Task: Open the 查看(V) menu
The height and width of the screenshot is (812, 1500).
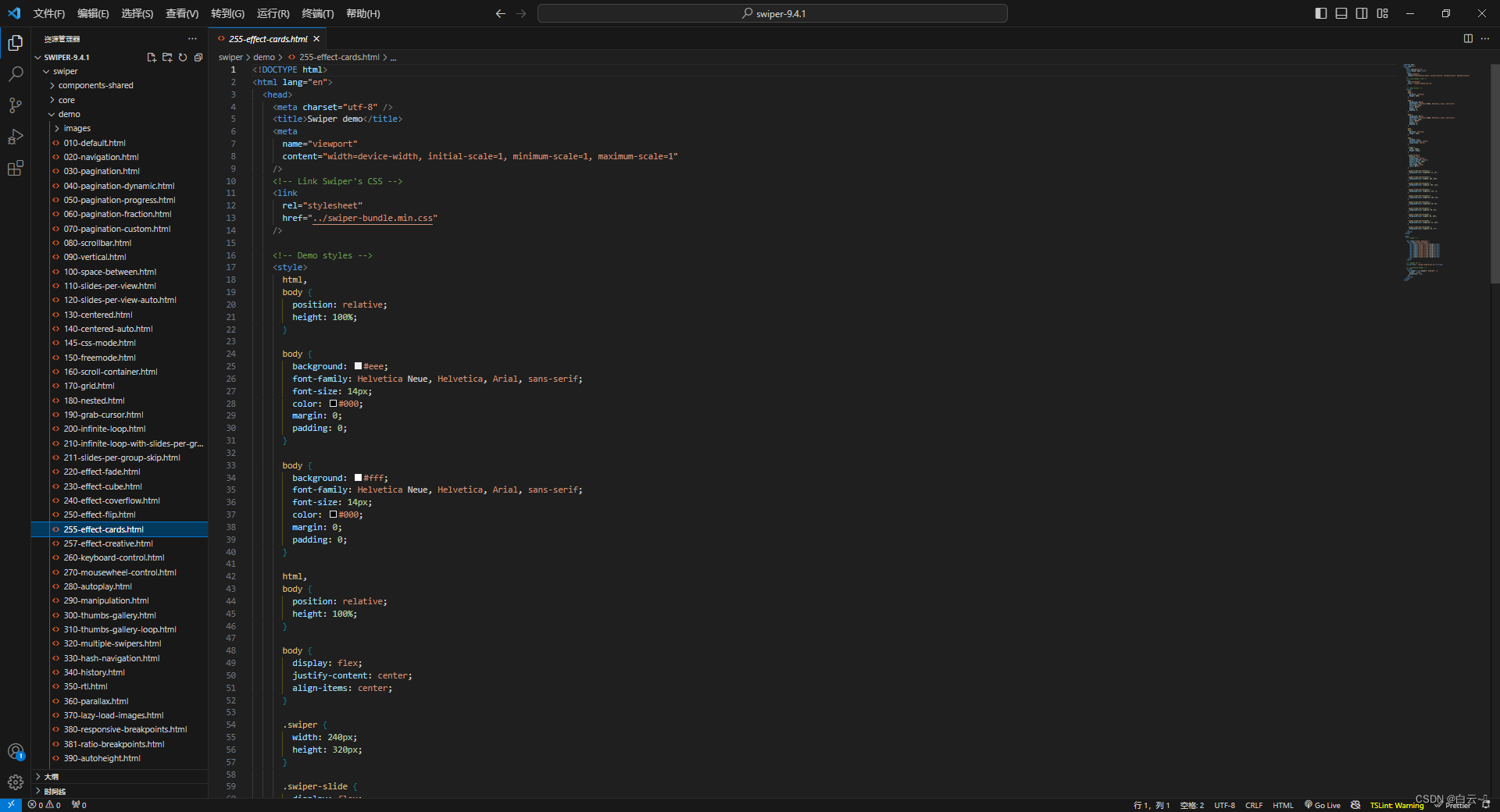Action: click(x=182, y=13)
